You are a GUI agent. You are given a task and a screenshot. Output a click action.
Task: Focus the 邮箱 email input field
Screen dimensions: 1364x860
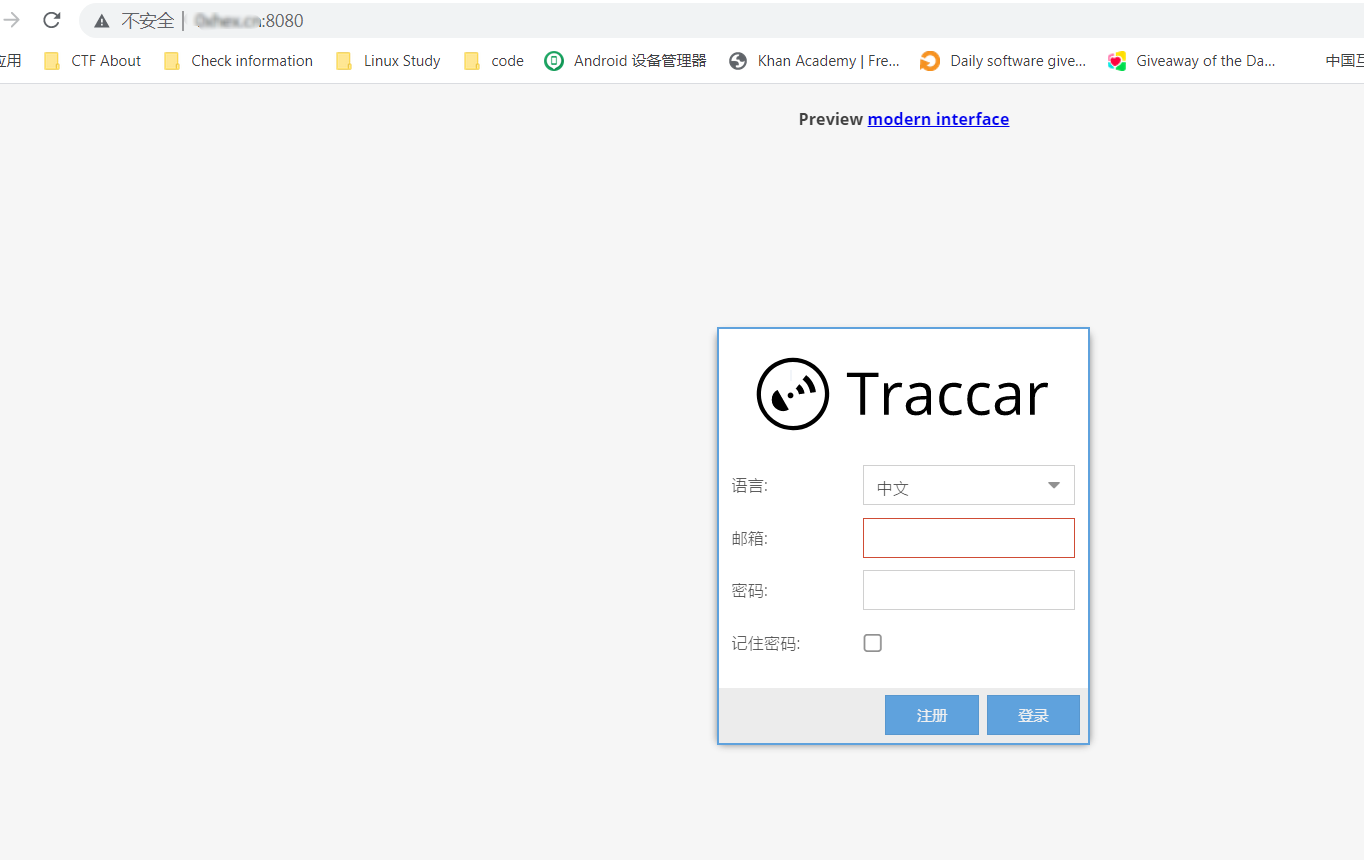968,538
